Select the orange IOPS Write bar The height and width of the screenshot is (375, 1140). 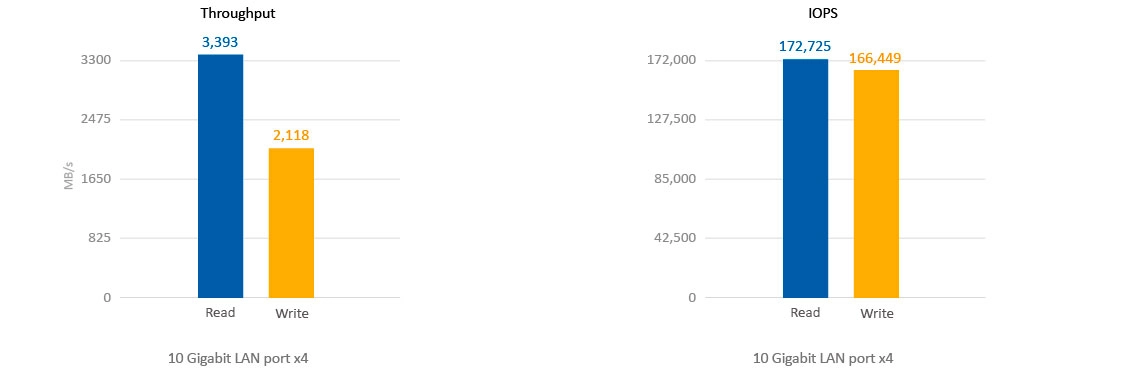click(876, 184)
